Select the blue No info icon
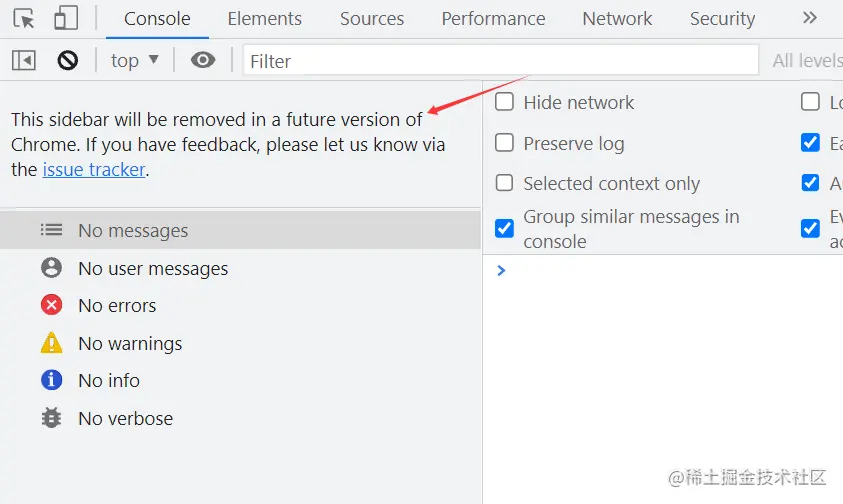843x504 pixels. pos(52,380)
